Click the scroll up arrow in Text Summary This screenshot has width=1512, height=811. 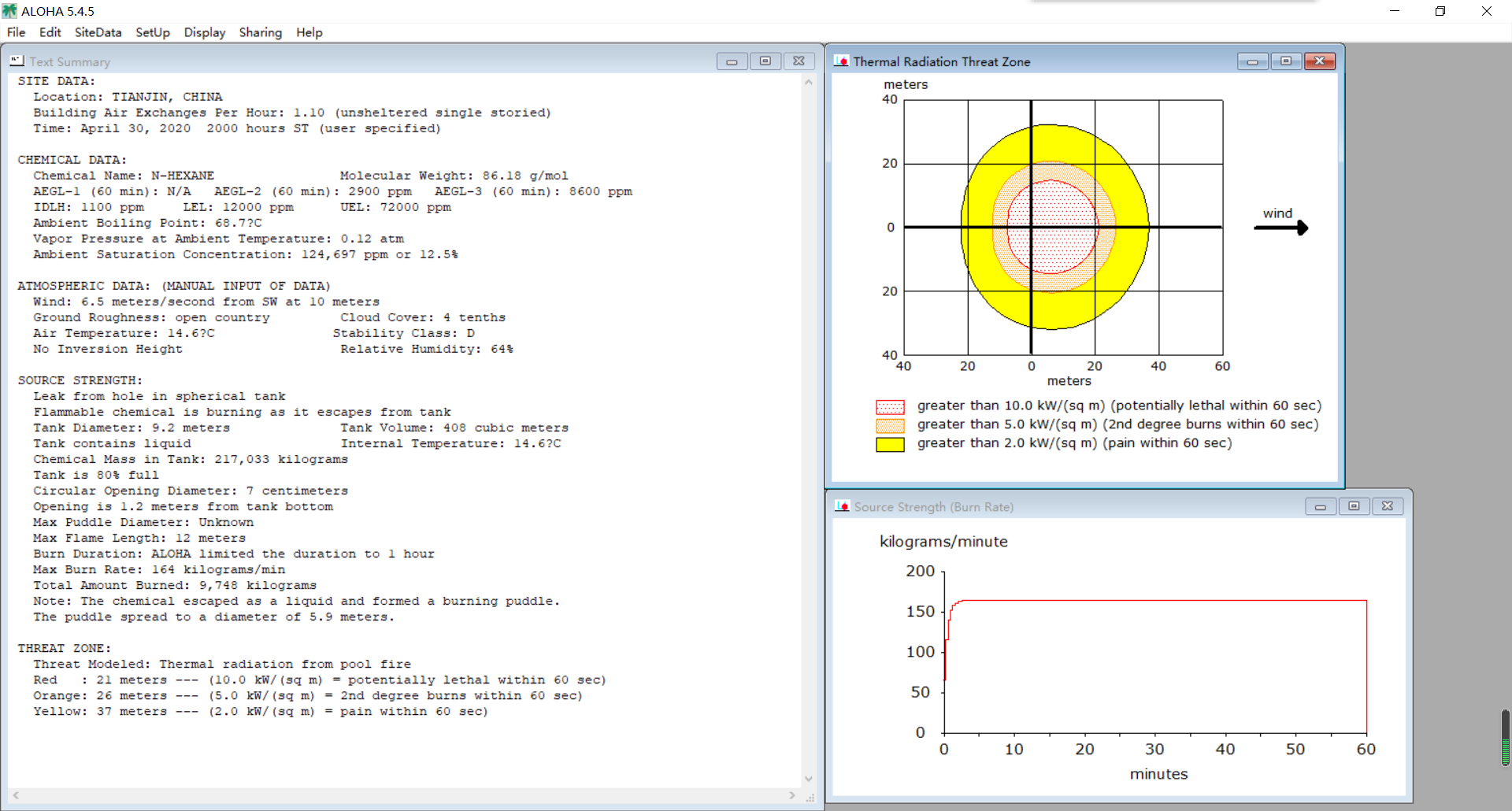(808, 82)
